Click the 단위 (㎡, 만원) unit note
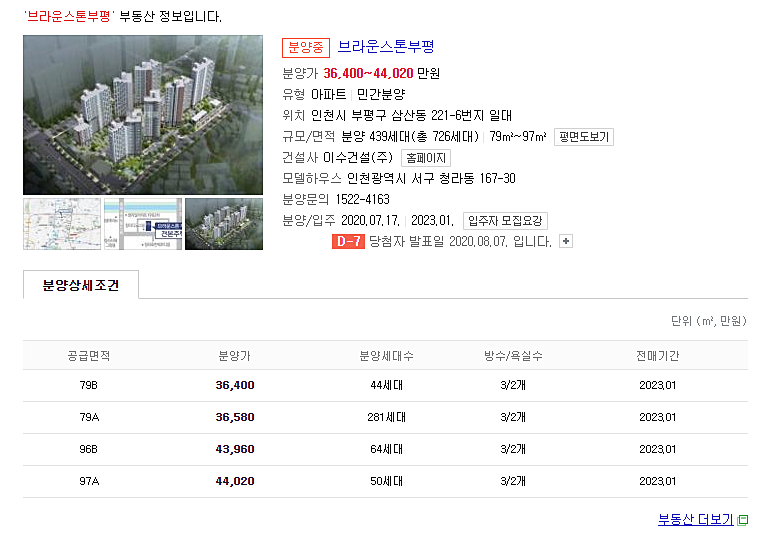Screen dimensions: 780x548 pos(709,321)
